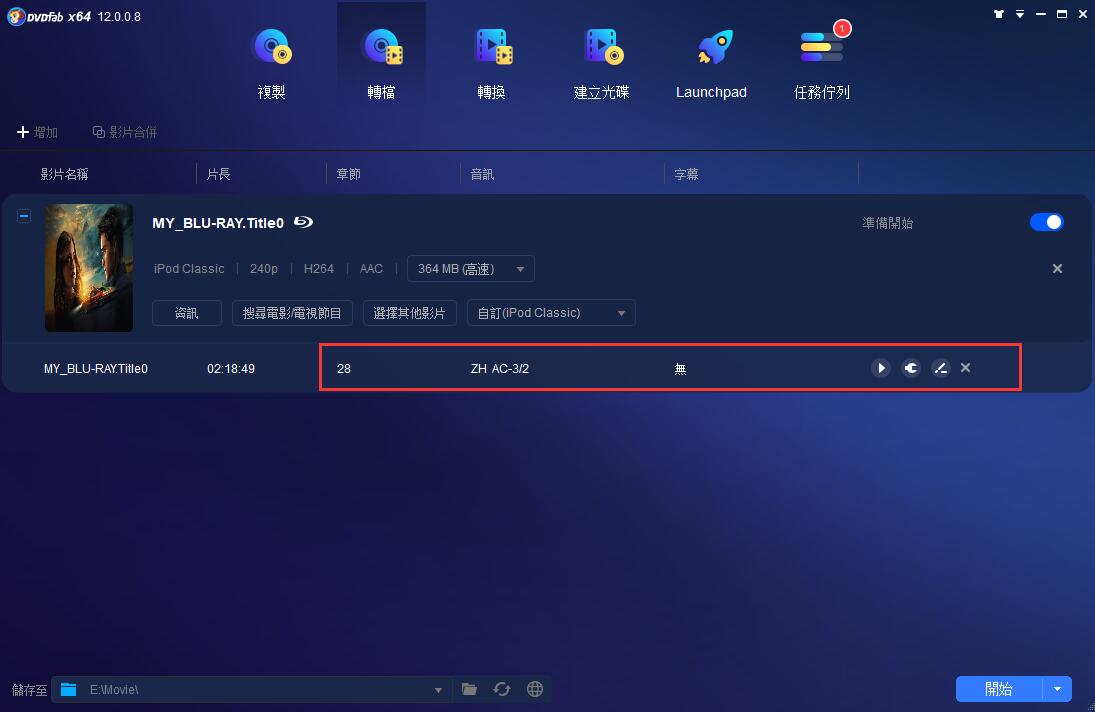The image size is (1095, 712).
Task: Click the AAC audio codec label
Action: [371, 269]
